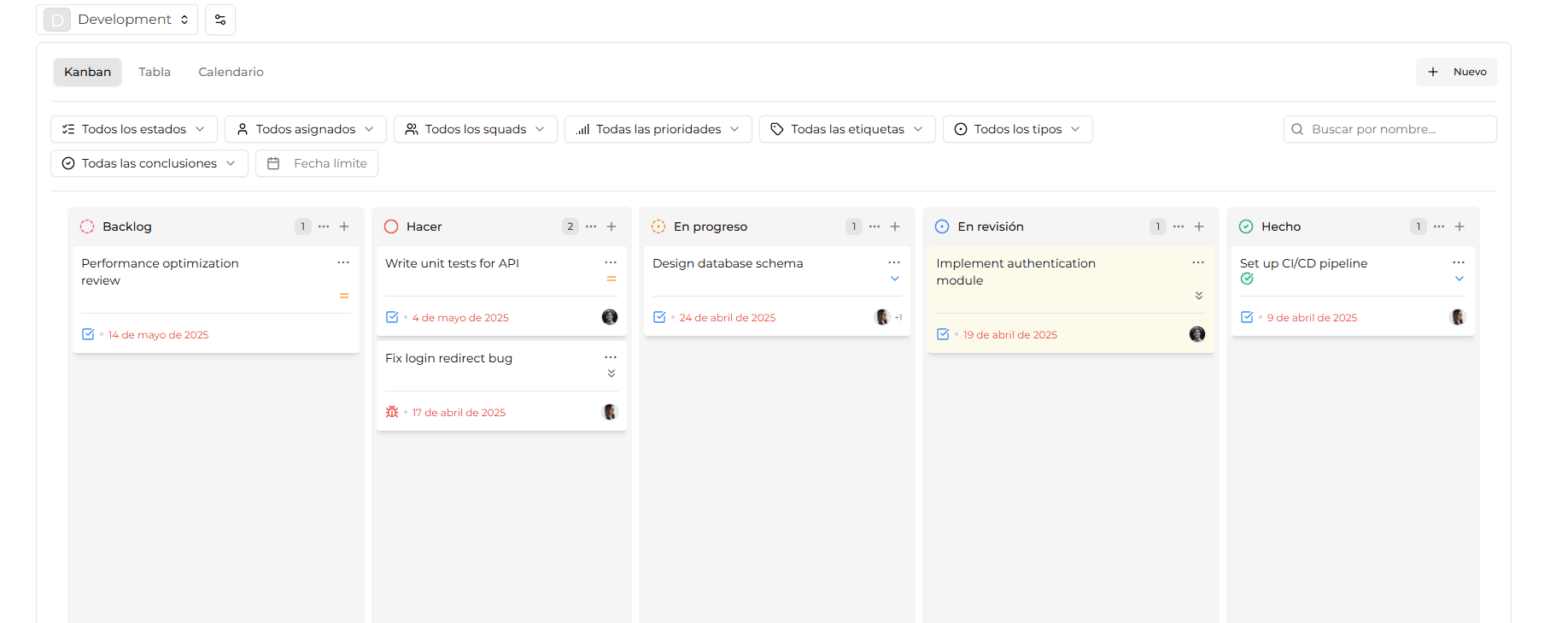The image size is (1568, 623).
Task: Click the plus icon in En progreso column
Action: click(x=895, y=226)
